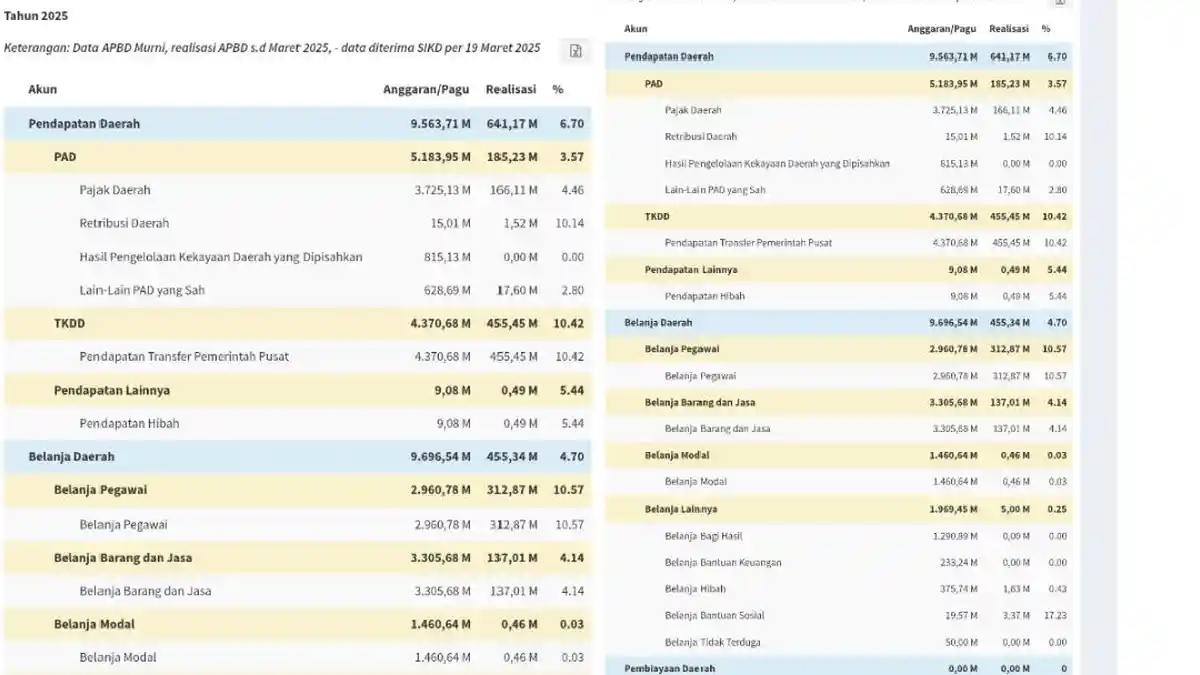Viewport: 1200px width, 675px height.
Task: Select 'Belanja Daerah' row in right table
Action: [839, 323]
